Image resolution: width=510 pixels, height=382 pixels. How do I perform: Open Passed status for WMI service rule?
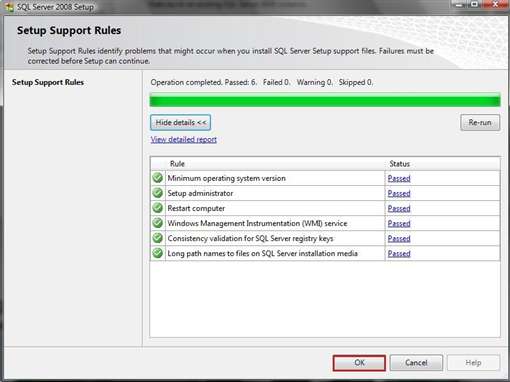click(399, 223)
